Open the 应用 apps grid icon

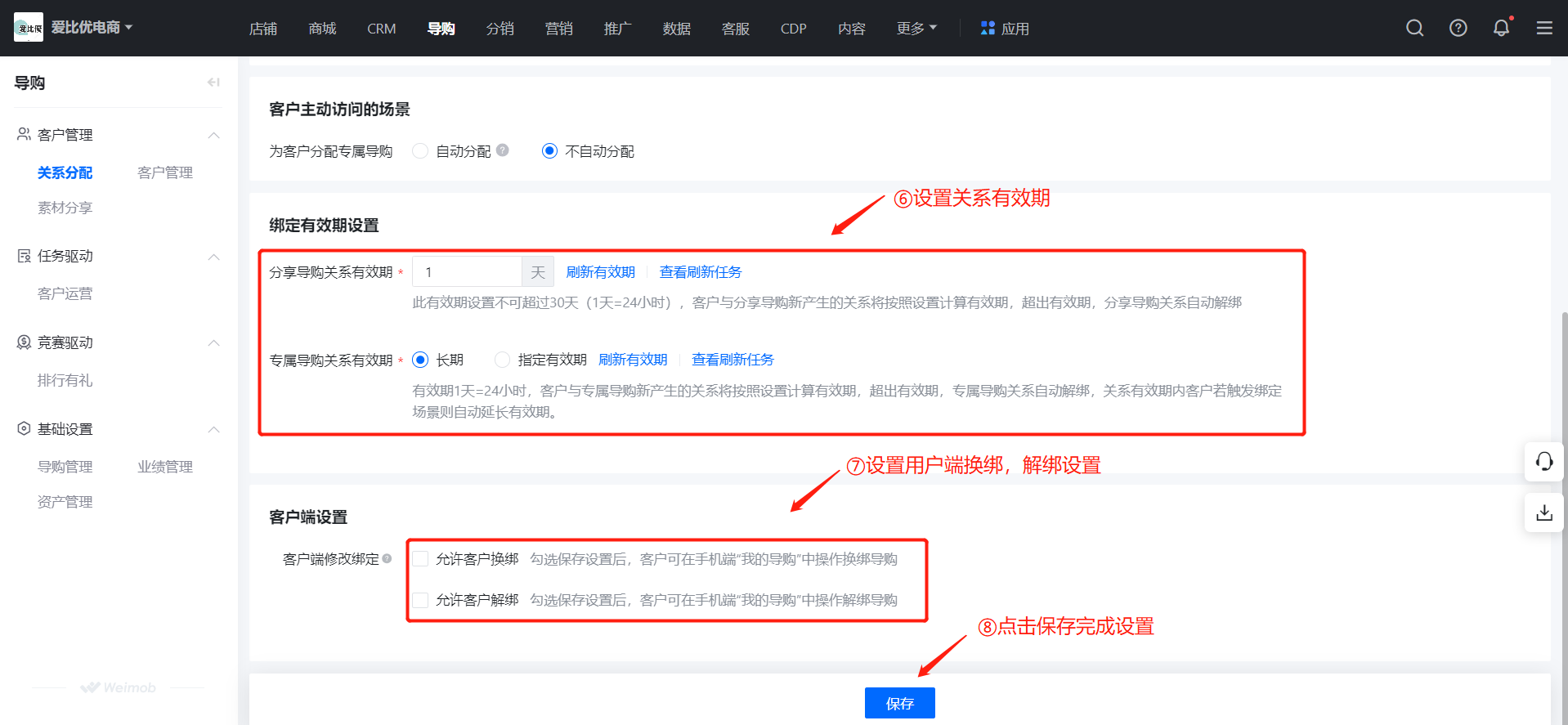[x=988, y=29]
